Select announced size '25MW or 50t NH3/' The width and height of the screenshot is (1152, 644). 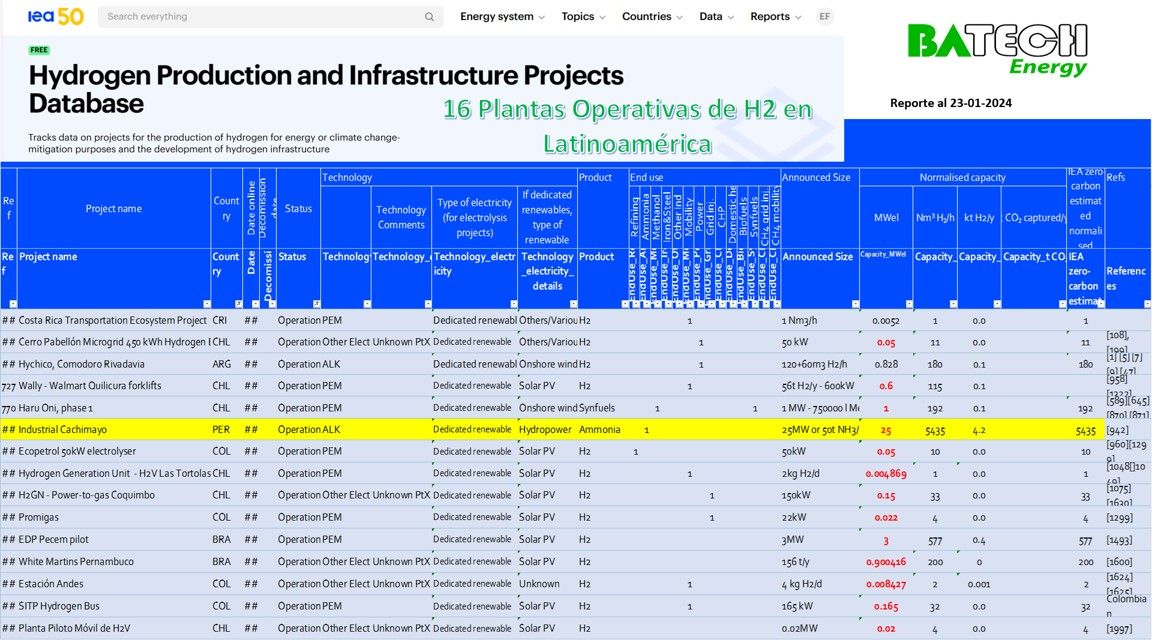tap(820, 430)
